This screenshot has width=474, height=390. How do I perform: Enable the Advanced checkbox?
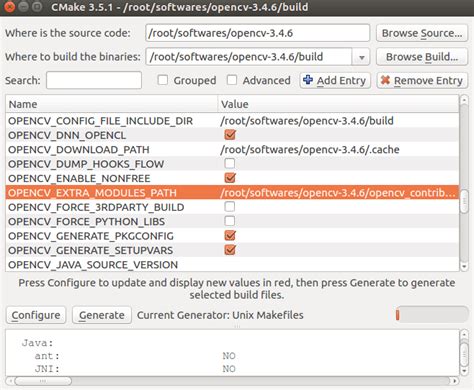click(x=232, y=80)
